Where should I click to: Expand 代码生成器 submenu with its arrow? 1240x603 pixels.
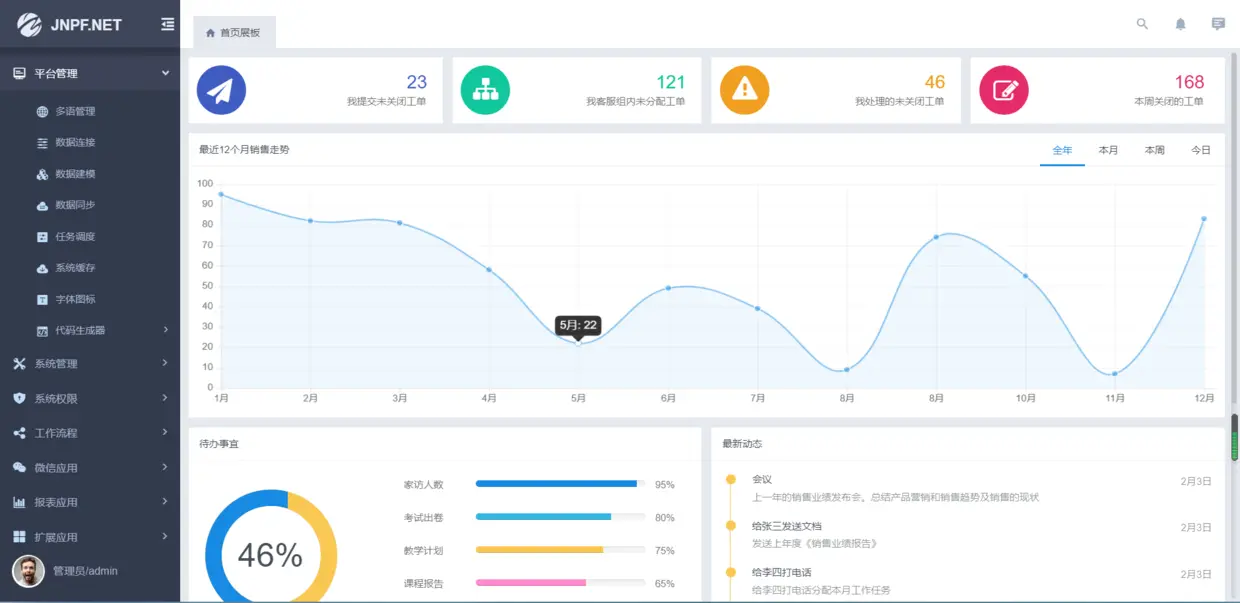165,330
